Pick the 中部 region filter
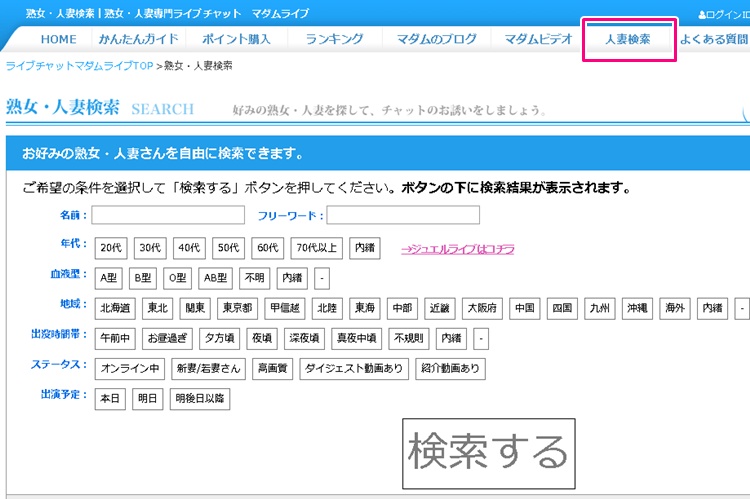 [x=402, y=308]
